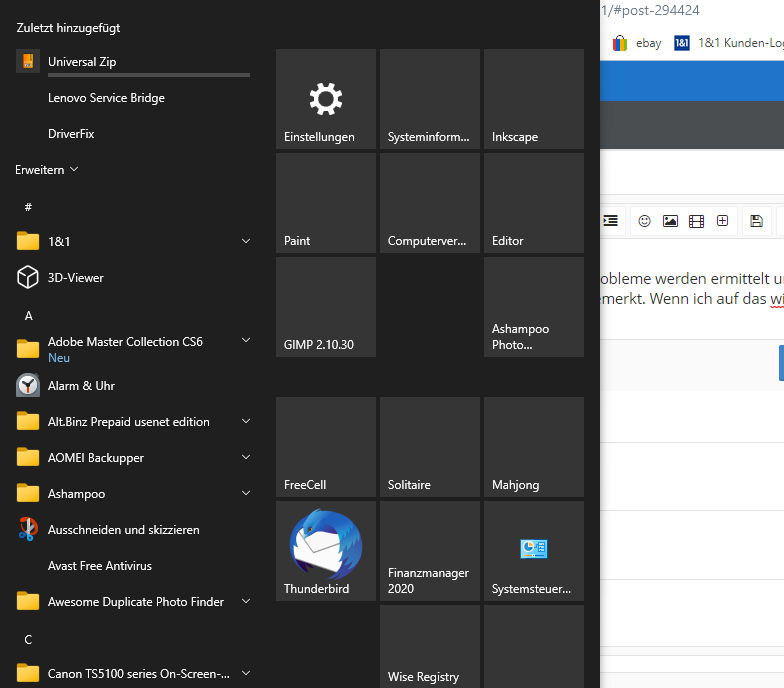Viewport: 784px width, 688px height.
Task: Open the 3D-Viewer cube icon
Action: click(x=28, y=278)
